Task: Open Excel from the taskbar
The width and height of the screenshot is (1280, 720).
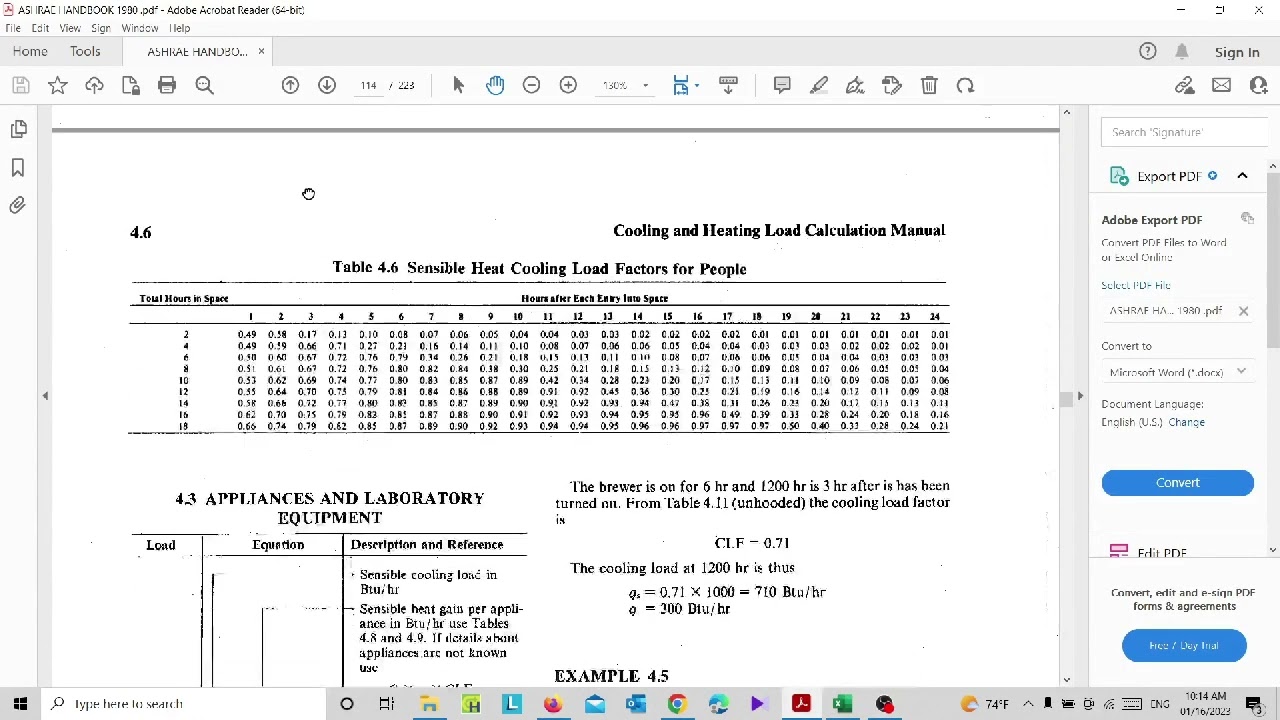Action: coord(842,704)
